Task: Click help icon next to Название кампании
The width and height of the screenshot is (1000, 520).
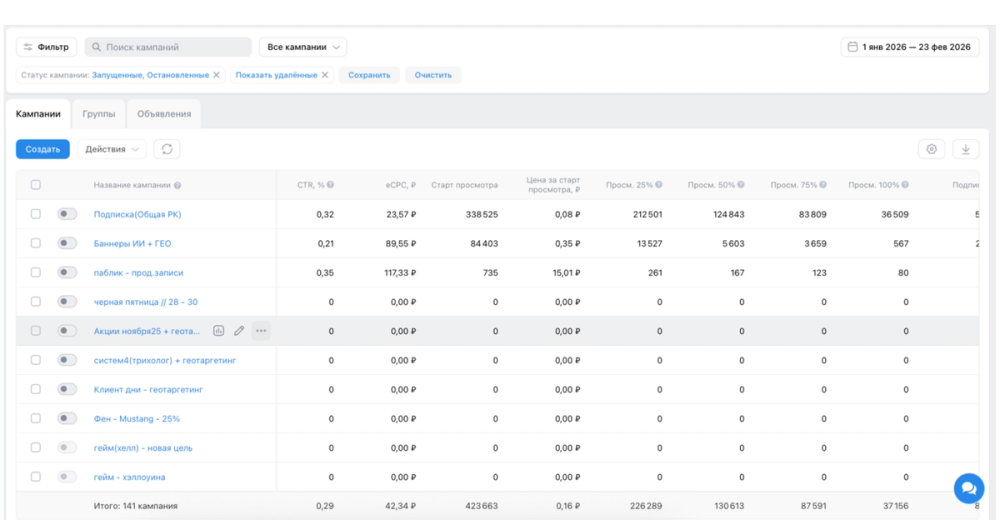Action: (x=177, y=186)
